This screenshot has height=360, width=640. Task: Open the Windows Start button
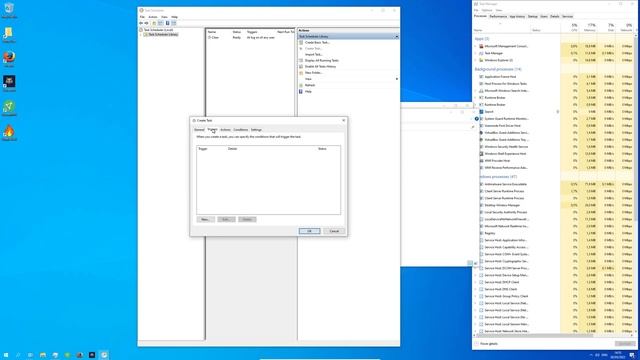click(x=6, y=355)
